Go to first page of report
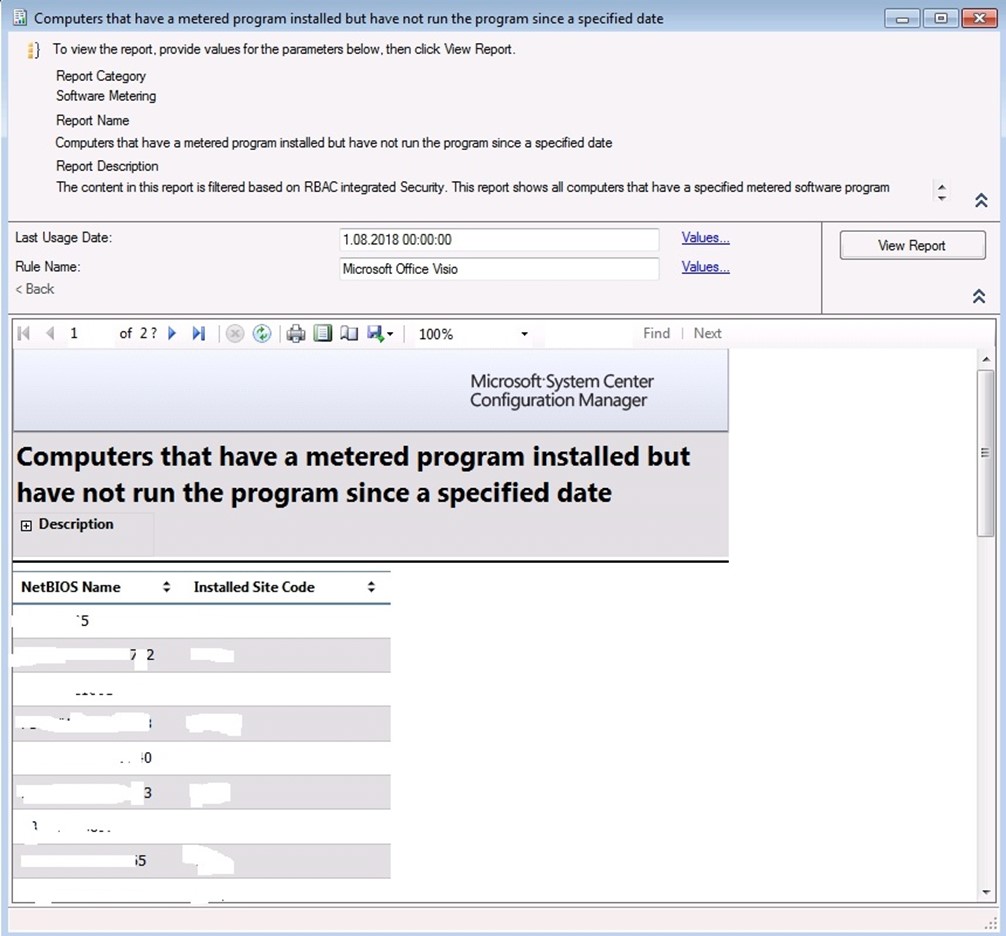 24,334
